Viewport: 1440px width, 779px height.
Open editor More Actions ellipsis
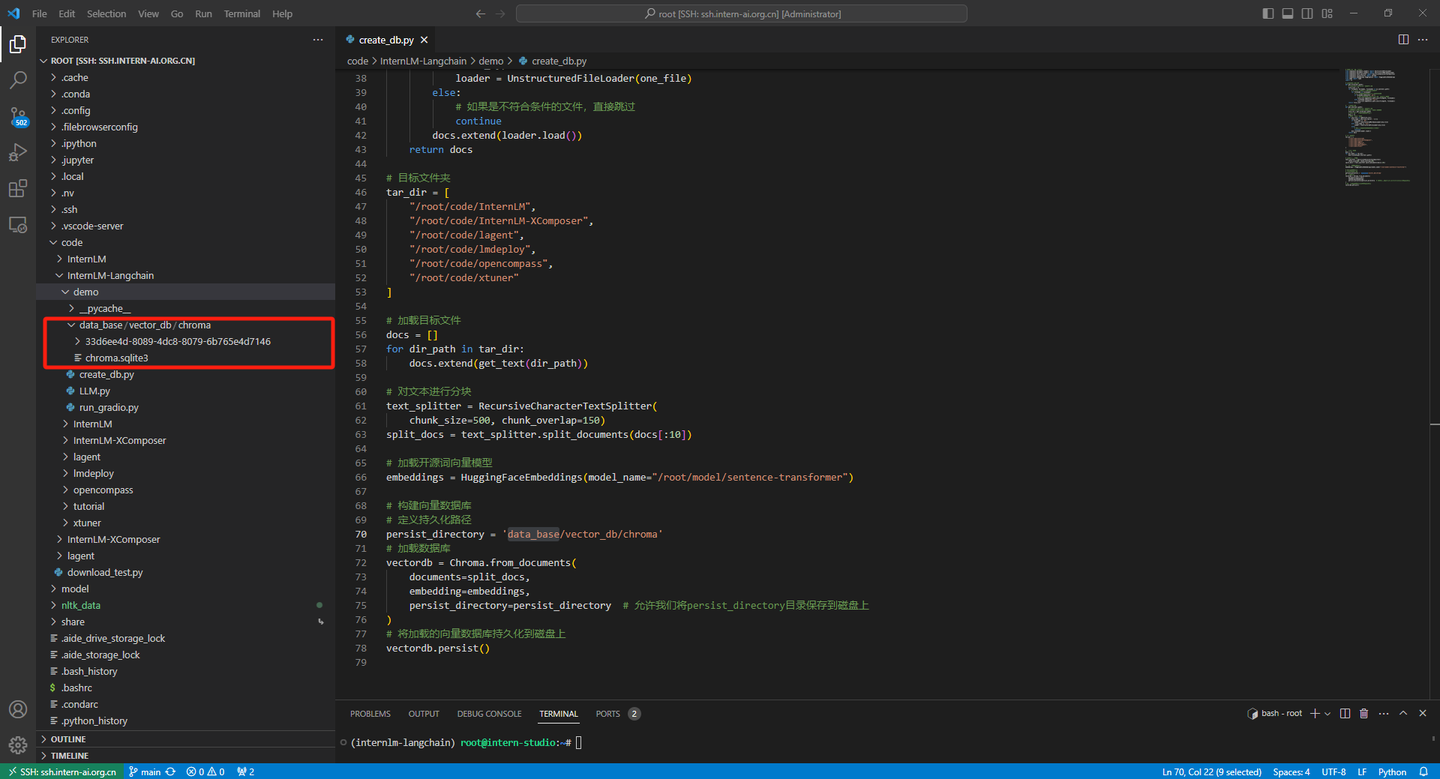[x=1423, y=40]
